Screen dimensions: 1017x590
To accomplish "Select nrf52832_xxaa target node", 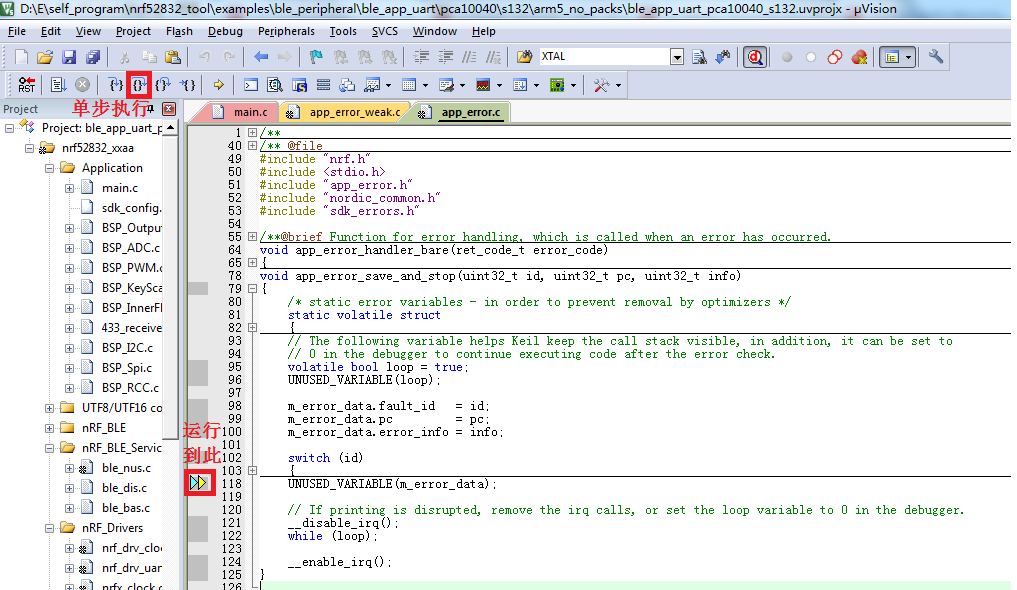I will (97, 148).
